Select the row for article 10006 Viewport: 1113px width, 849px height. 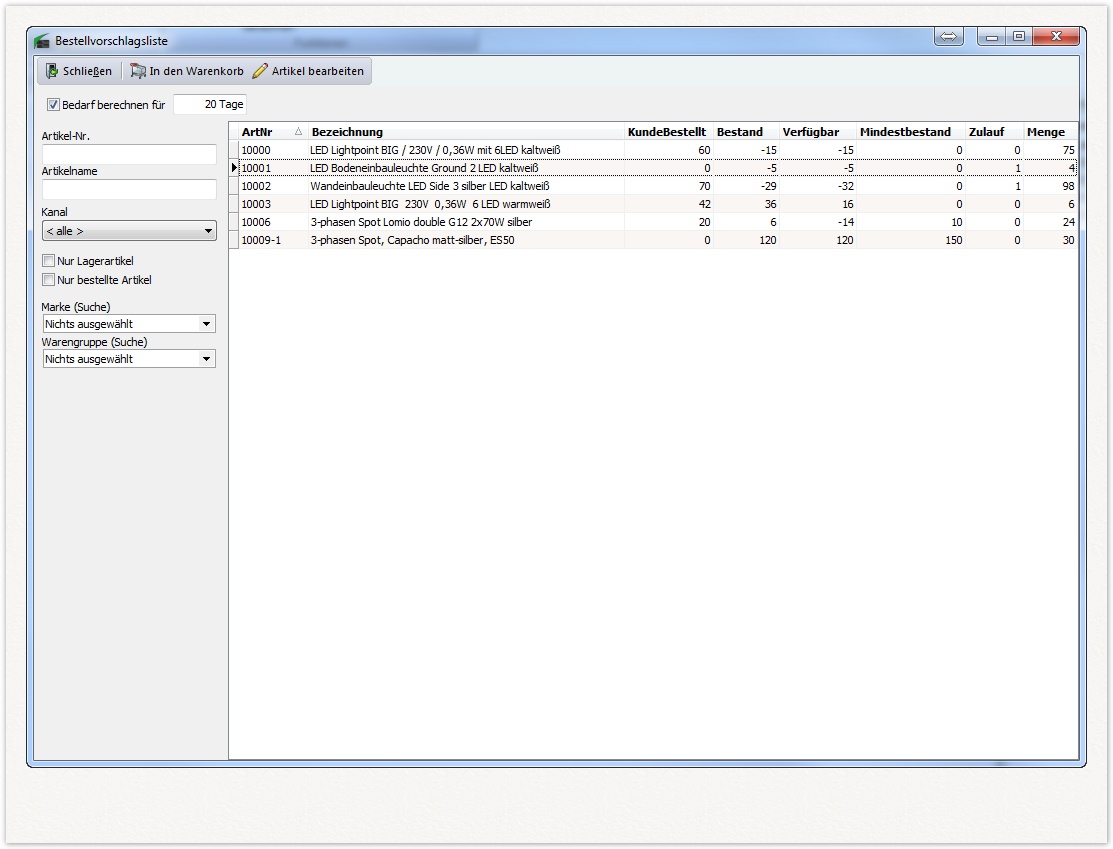coord(420,222)
